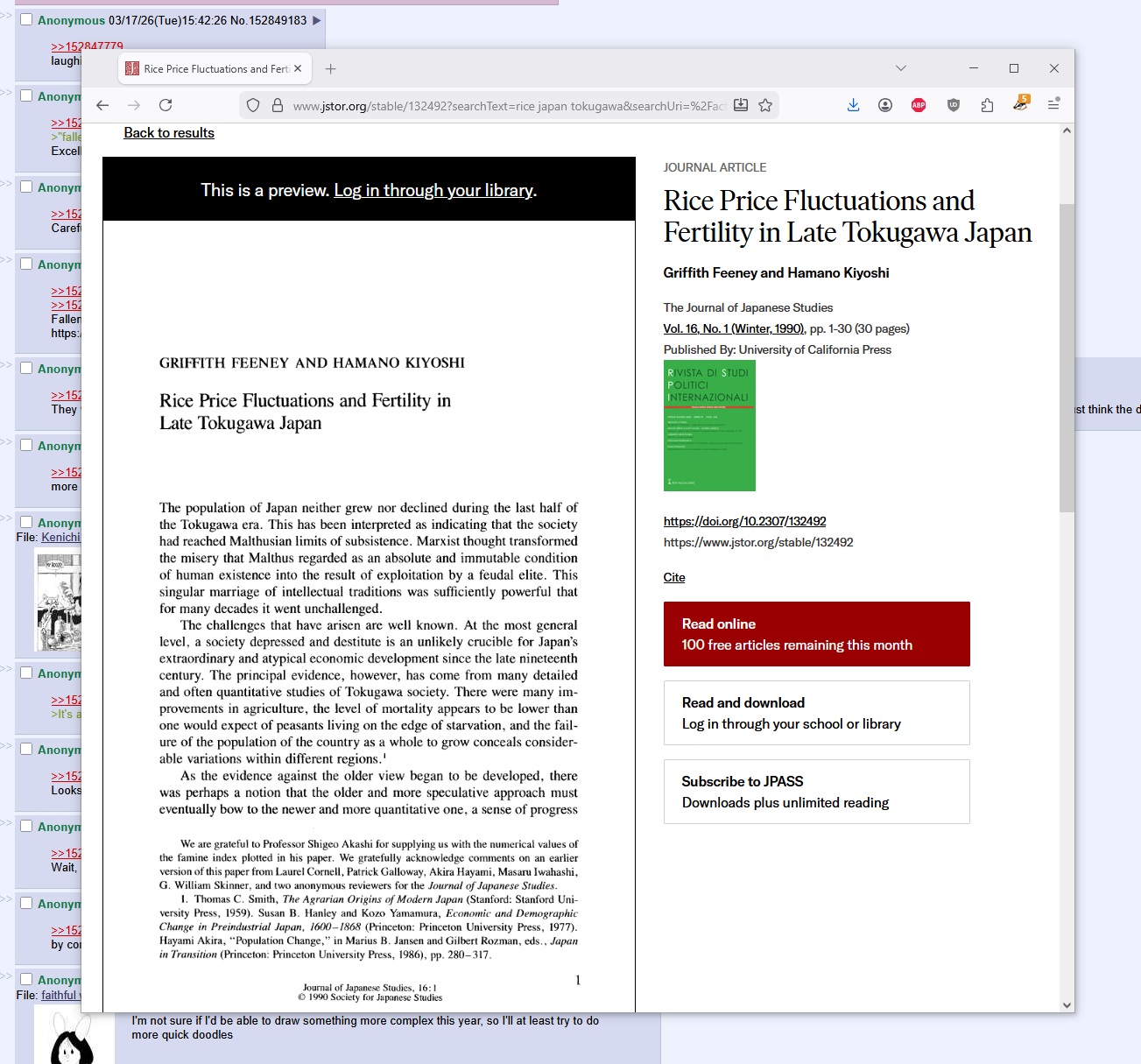Tick the checkbox of the post starting "Caref"
The height and width of the screenshot is (1064, 1141).
[26, 187]
